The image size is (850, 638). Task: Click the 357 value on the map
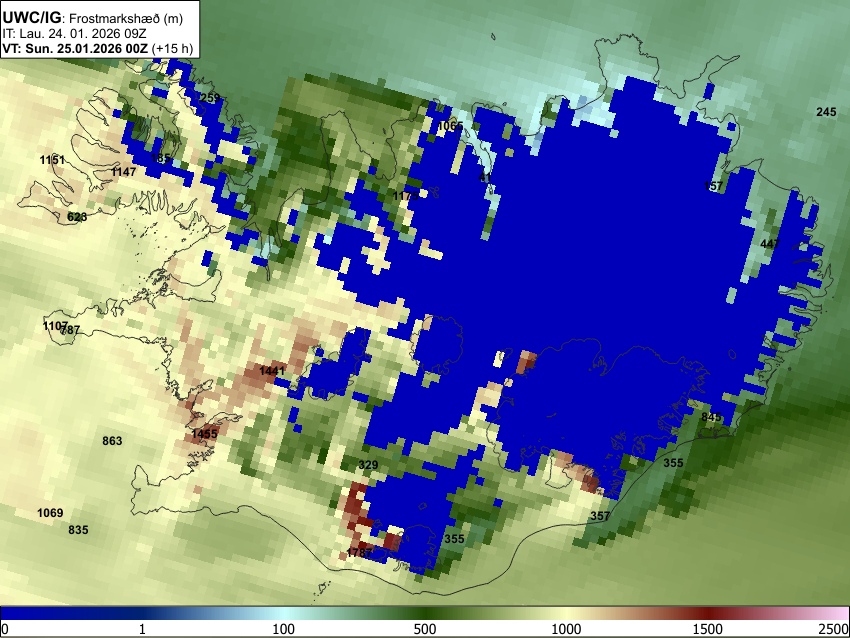(x=600, y=515)
